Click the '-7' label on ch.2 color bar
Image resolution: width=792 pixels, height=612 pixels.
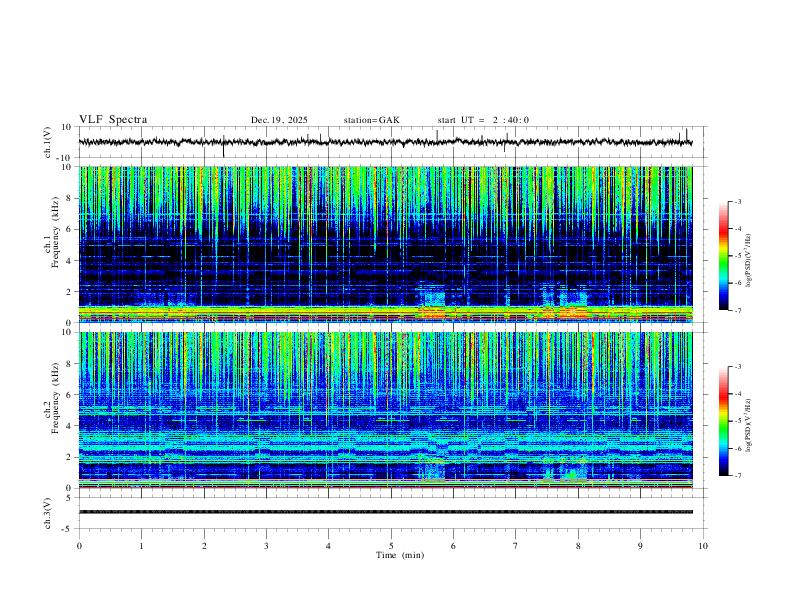737,476
